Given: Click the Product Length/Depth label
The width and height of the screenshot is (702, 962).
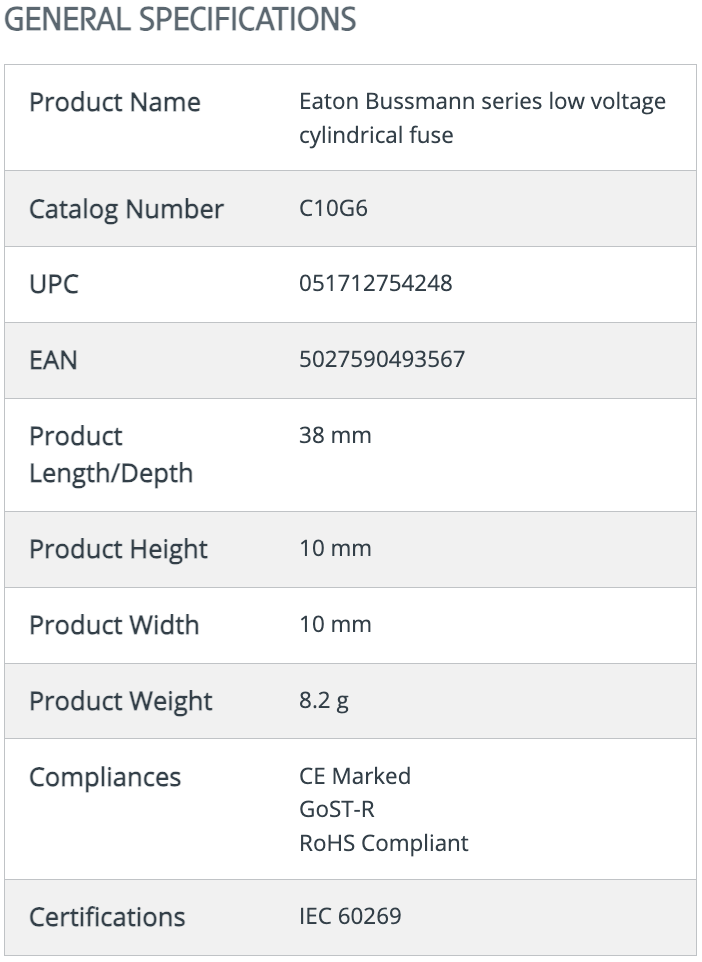Looking at the screenshot, I should [111, 455].
